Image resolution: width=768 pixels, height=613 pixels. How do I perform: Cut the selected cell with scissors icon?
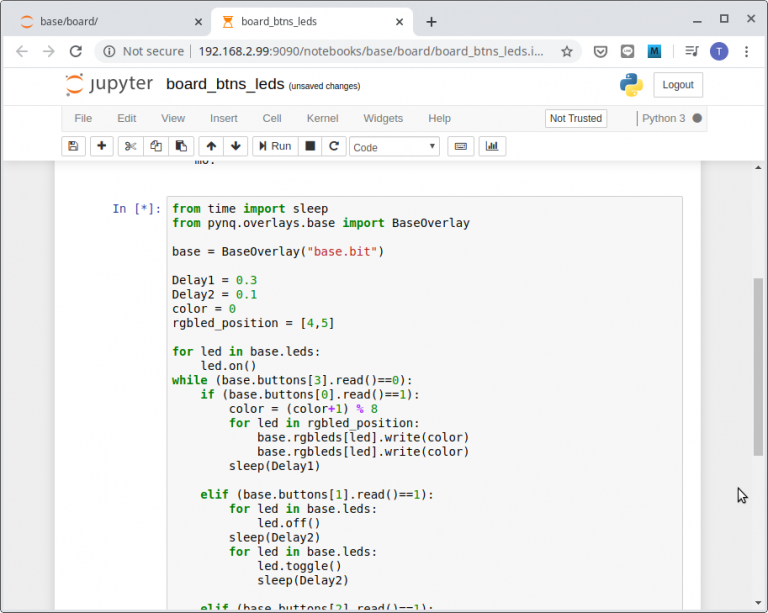tap(130, 146)
